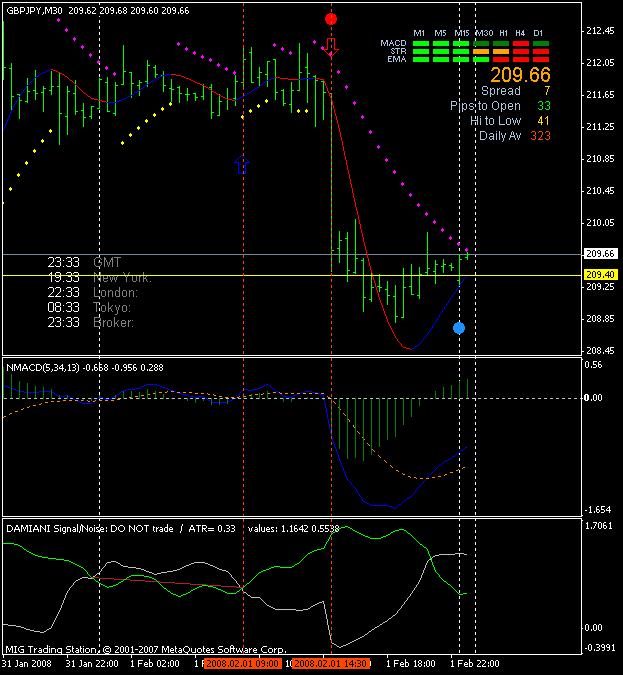Click the 210.05 price axis label
623x675 pixels.
tap(600, 223)
